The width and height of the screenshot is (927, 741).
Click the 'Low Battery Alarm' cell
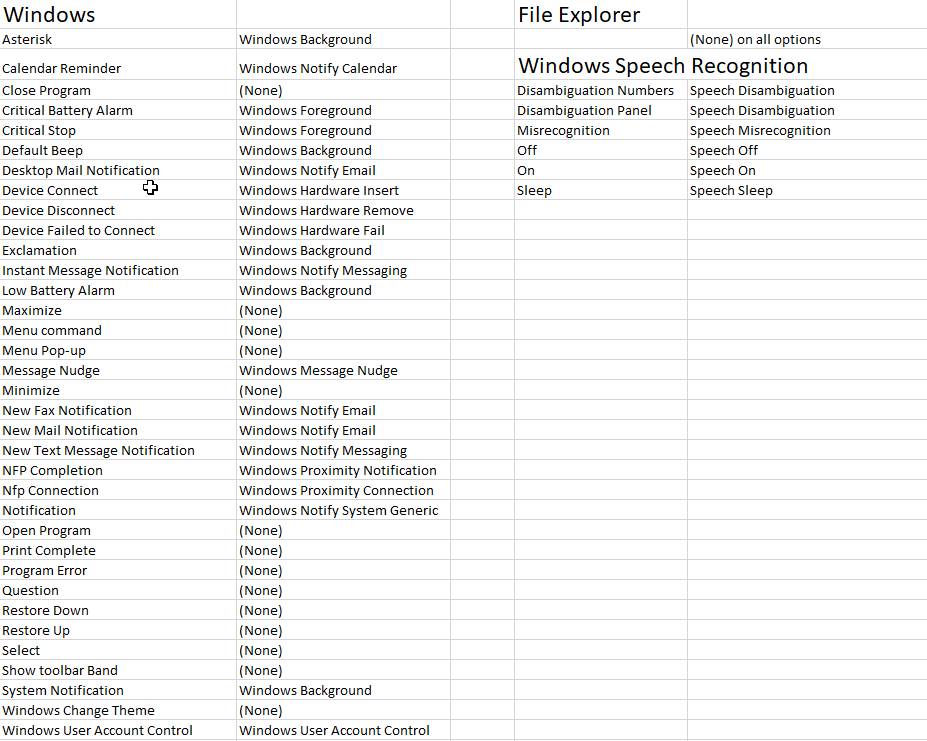118,290
